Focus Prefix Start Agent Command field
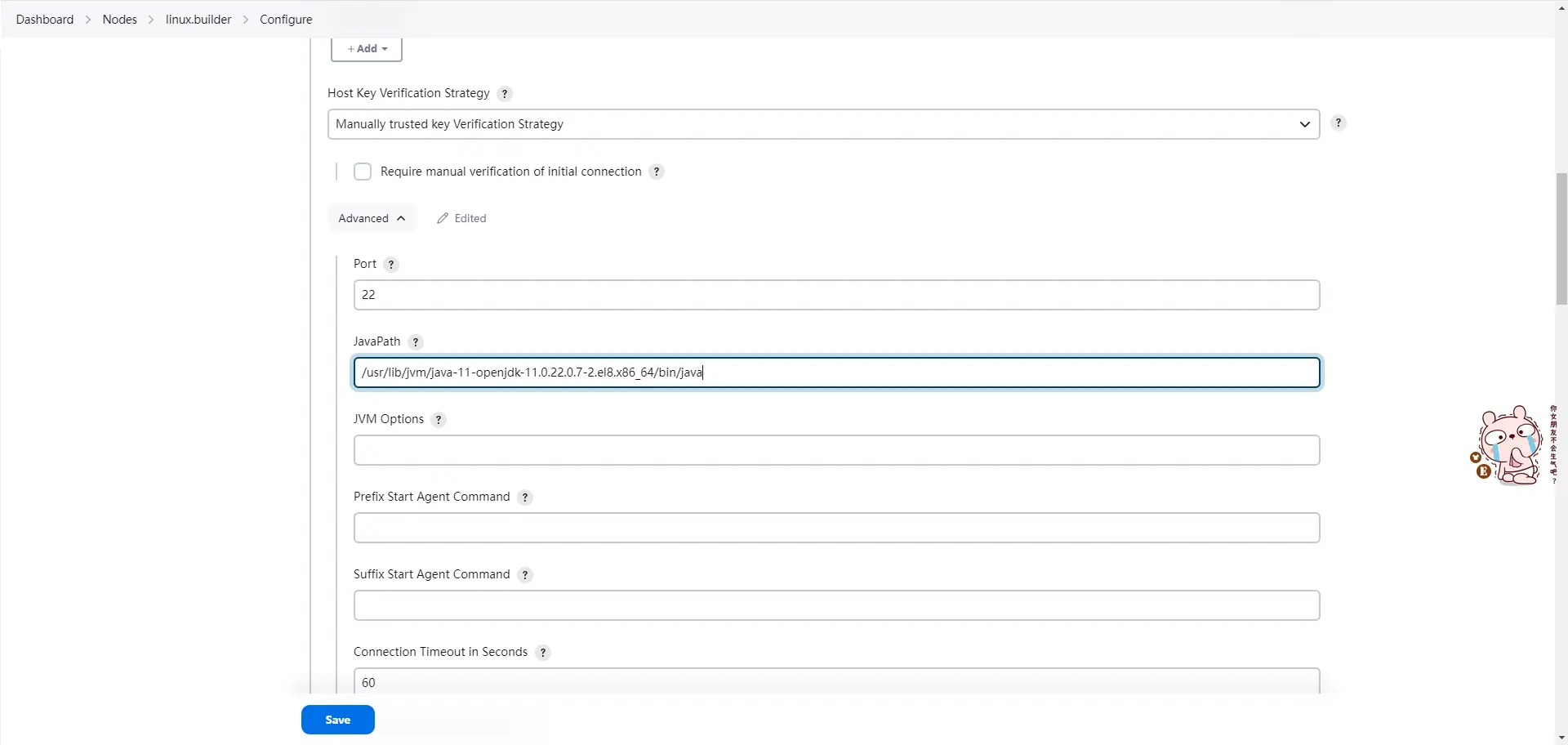Image resolution: width=1568 pixels, height=745 pixels. [x=836, y=528]
